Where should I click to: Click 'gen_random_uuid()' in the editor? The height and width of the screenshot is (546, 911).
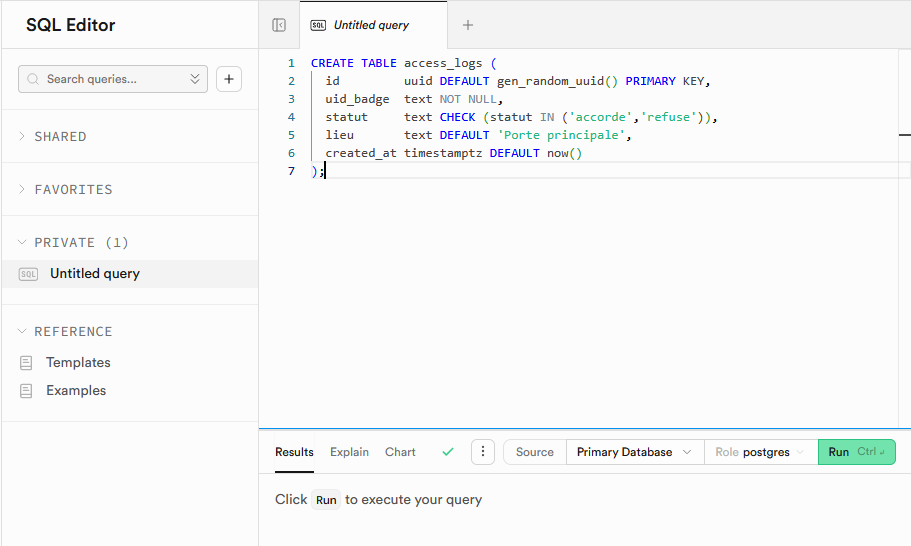coord(557,81)
